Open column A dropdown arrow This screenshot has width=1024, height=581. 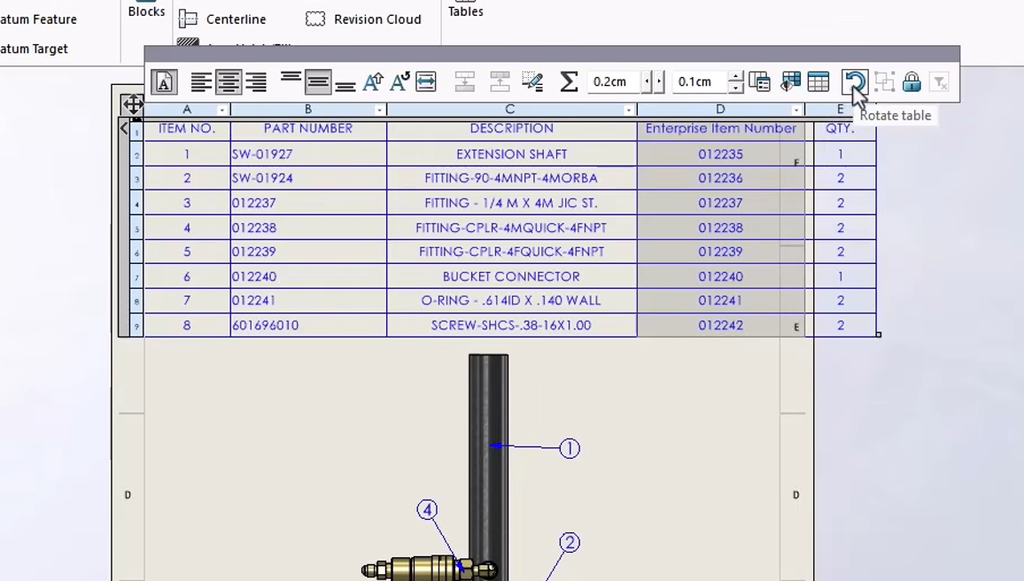pos(222,110)
